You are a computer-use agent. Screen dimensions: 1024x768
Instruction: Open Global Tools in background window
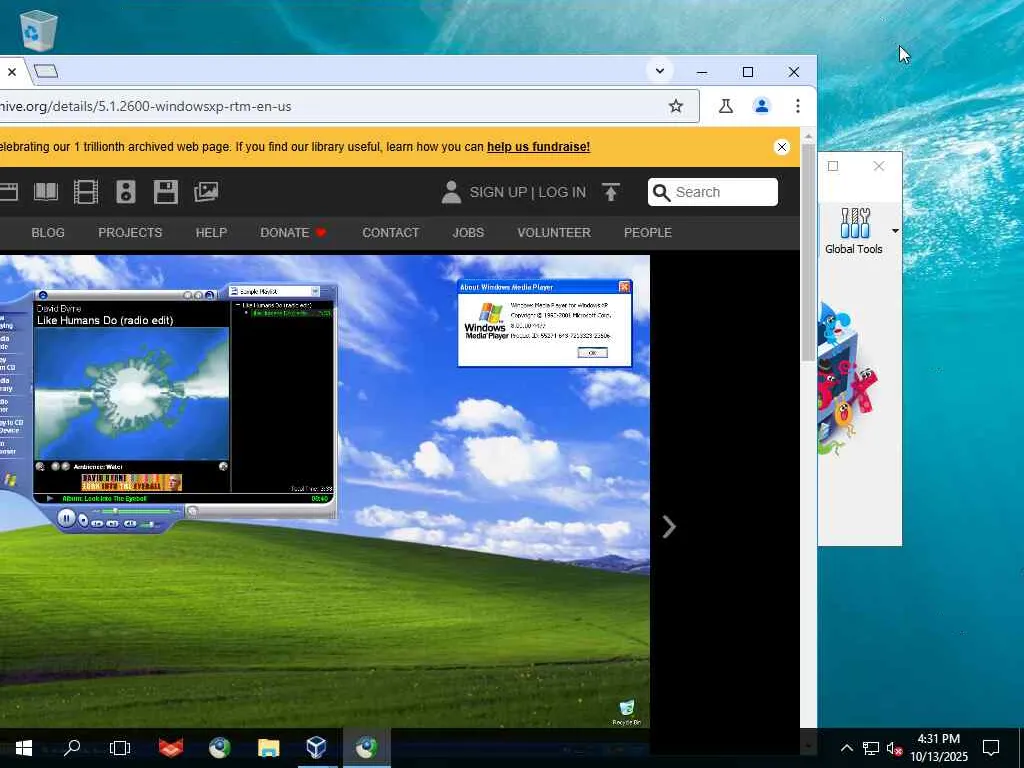(x=854, y=231)
